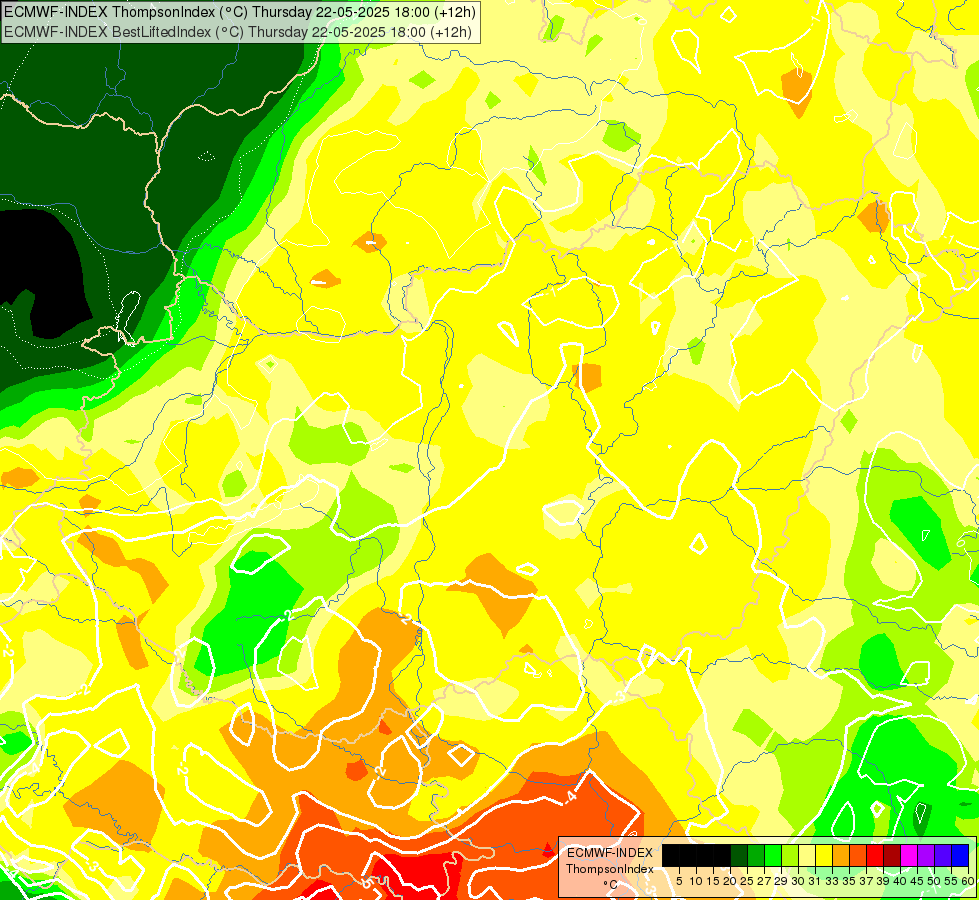The width and height of the screenshot is (979, 900).
Task: Select the bright green 27–29 legend swatch
Action: click(773, 855)
